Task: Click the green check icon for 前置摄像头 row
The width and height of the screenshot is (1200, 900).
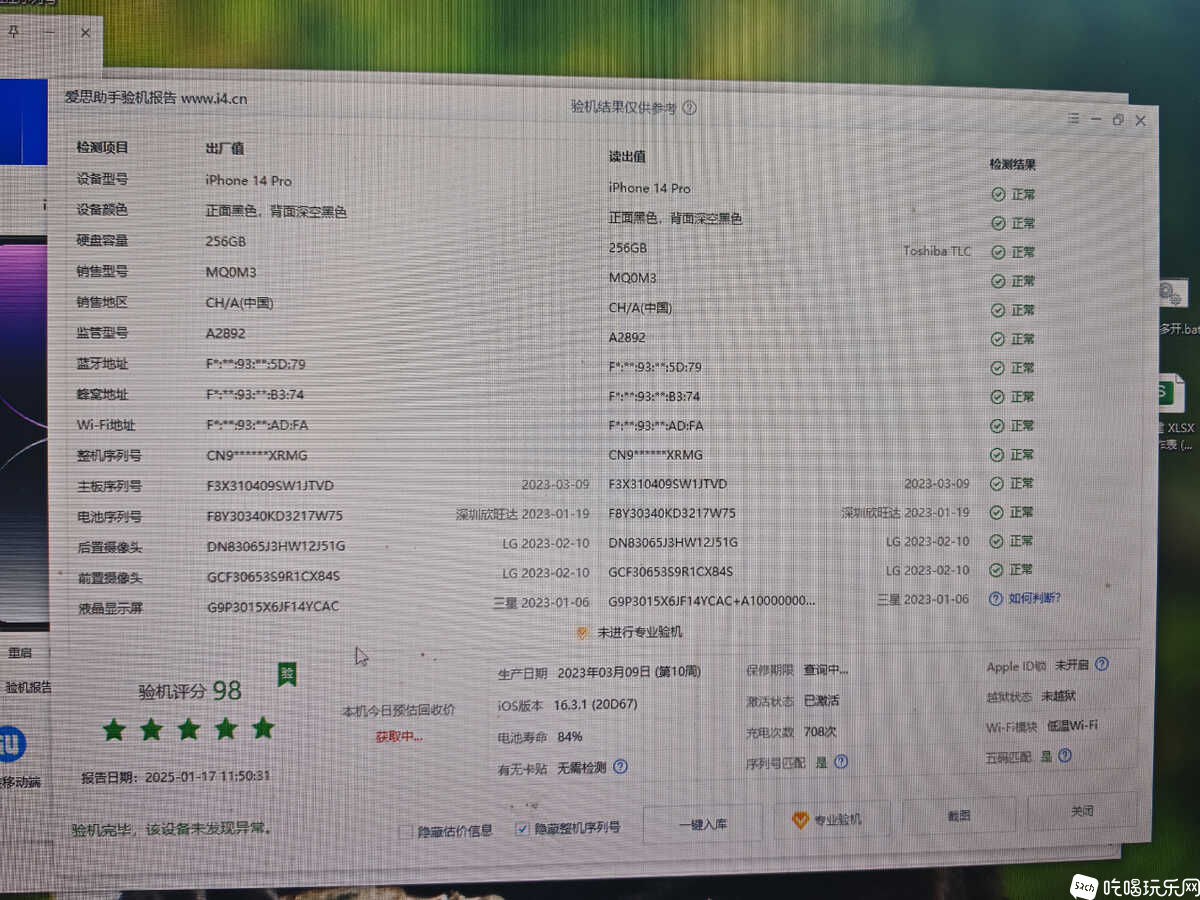Action: click(997, 570)
